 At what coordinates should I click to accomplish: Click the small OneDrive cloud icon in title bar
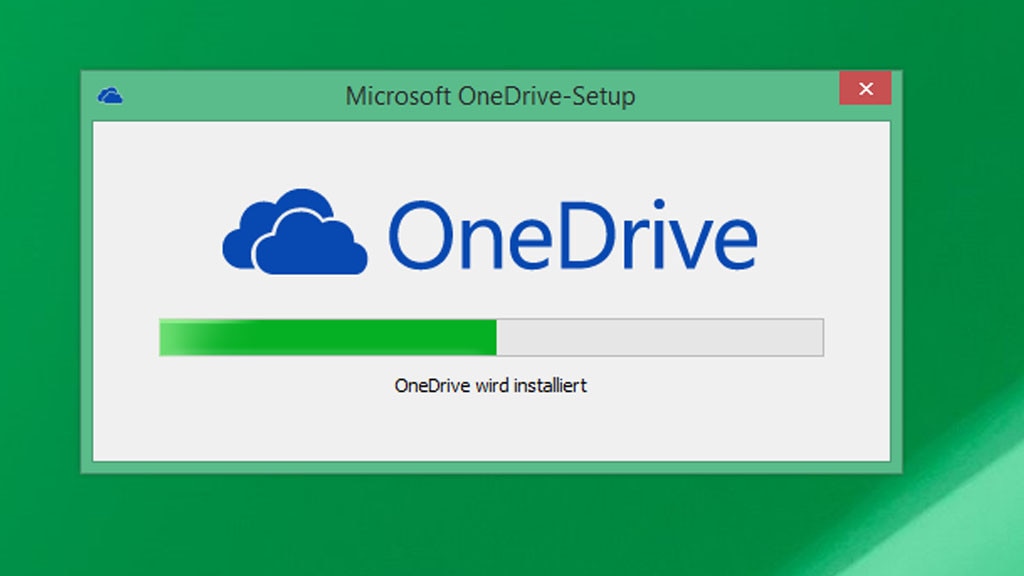[x=110, y=96]
